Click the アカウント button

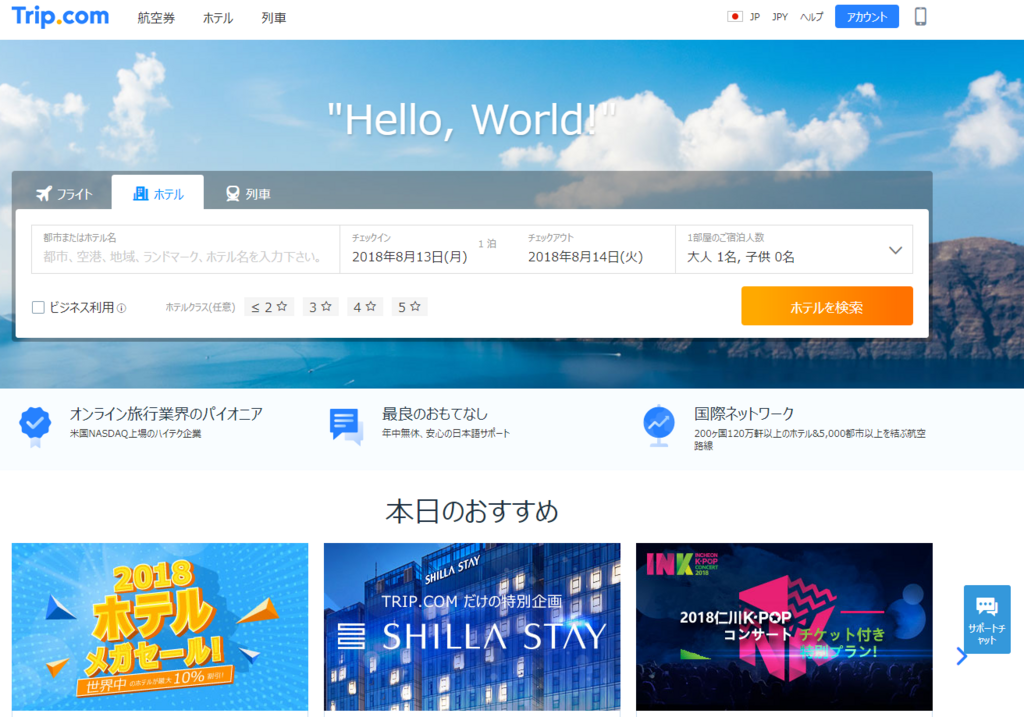[867, 17]
